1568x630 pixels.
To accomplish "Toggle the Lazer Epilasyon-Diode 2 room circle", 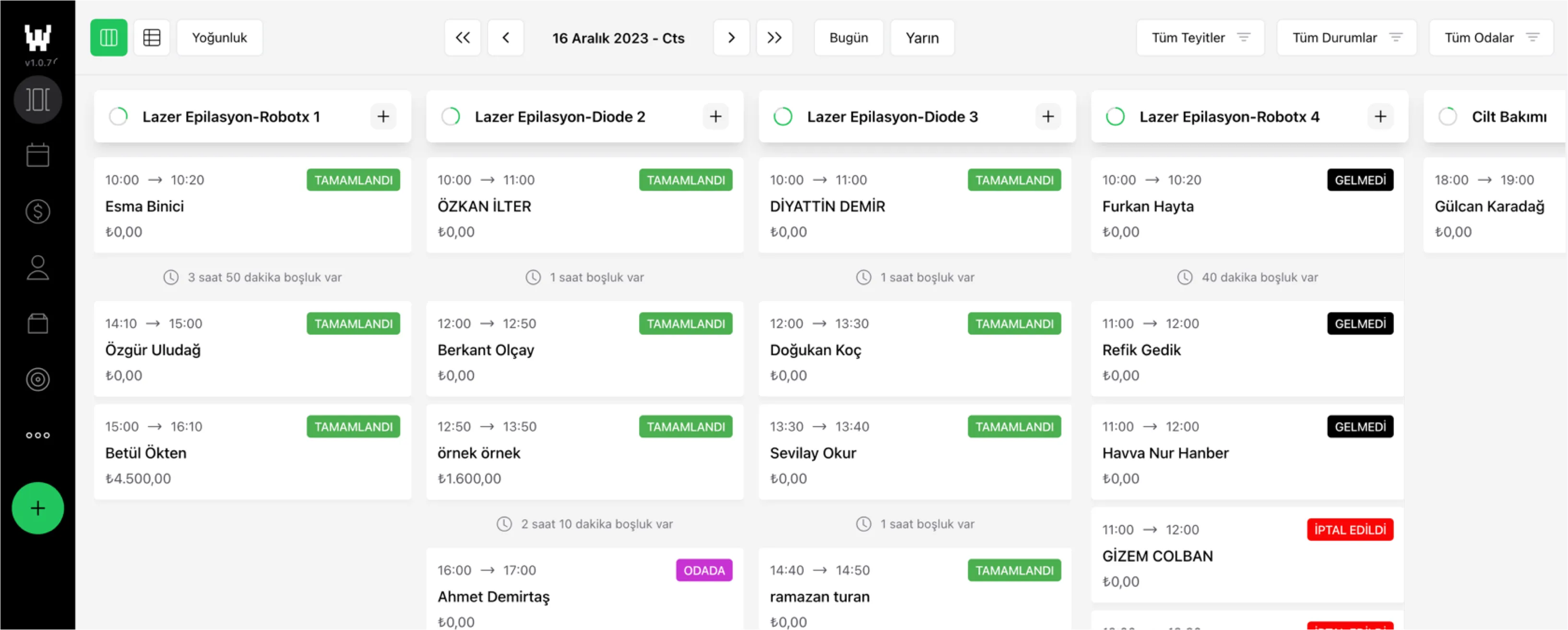I will 451,116.
